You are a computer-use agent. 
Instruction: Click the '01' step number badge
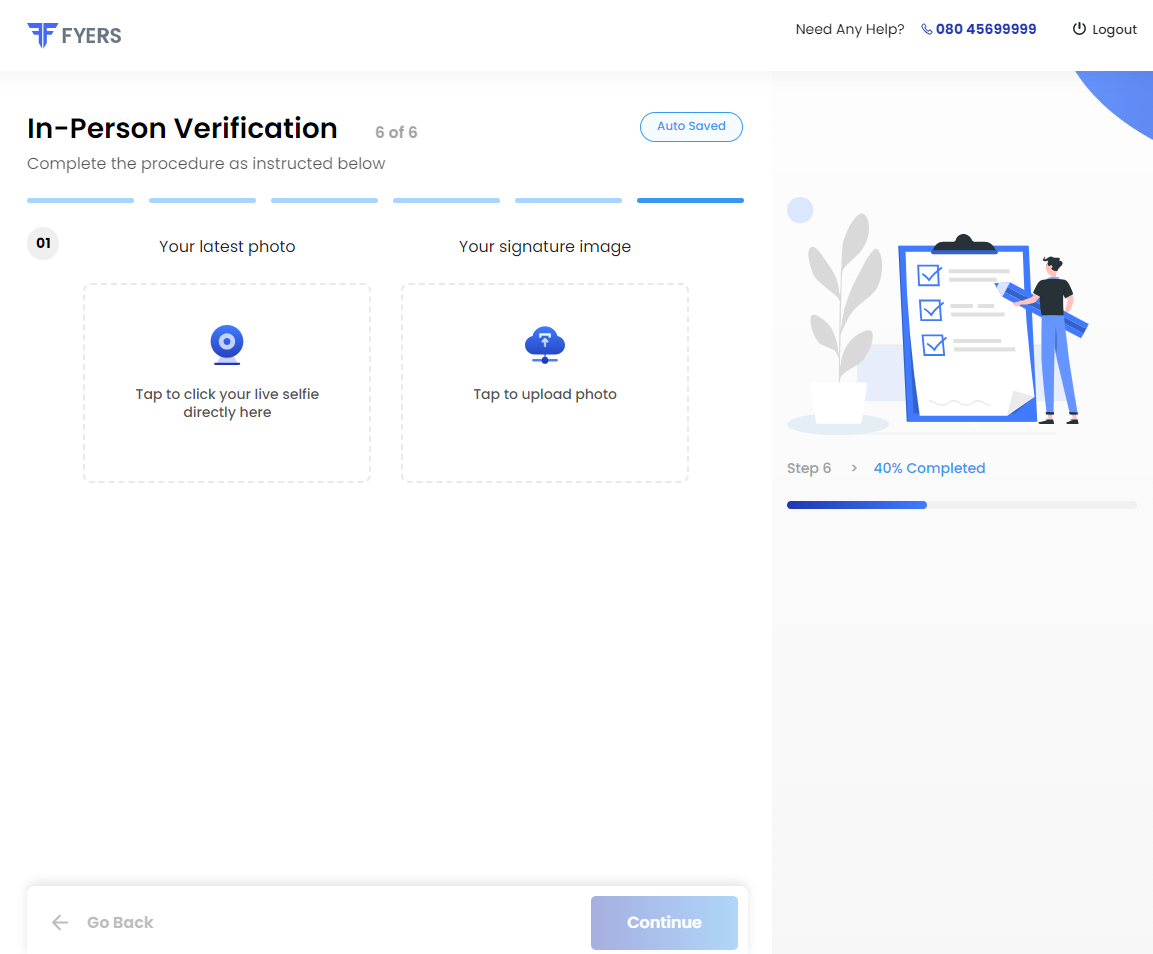click(x=43, y=243)
